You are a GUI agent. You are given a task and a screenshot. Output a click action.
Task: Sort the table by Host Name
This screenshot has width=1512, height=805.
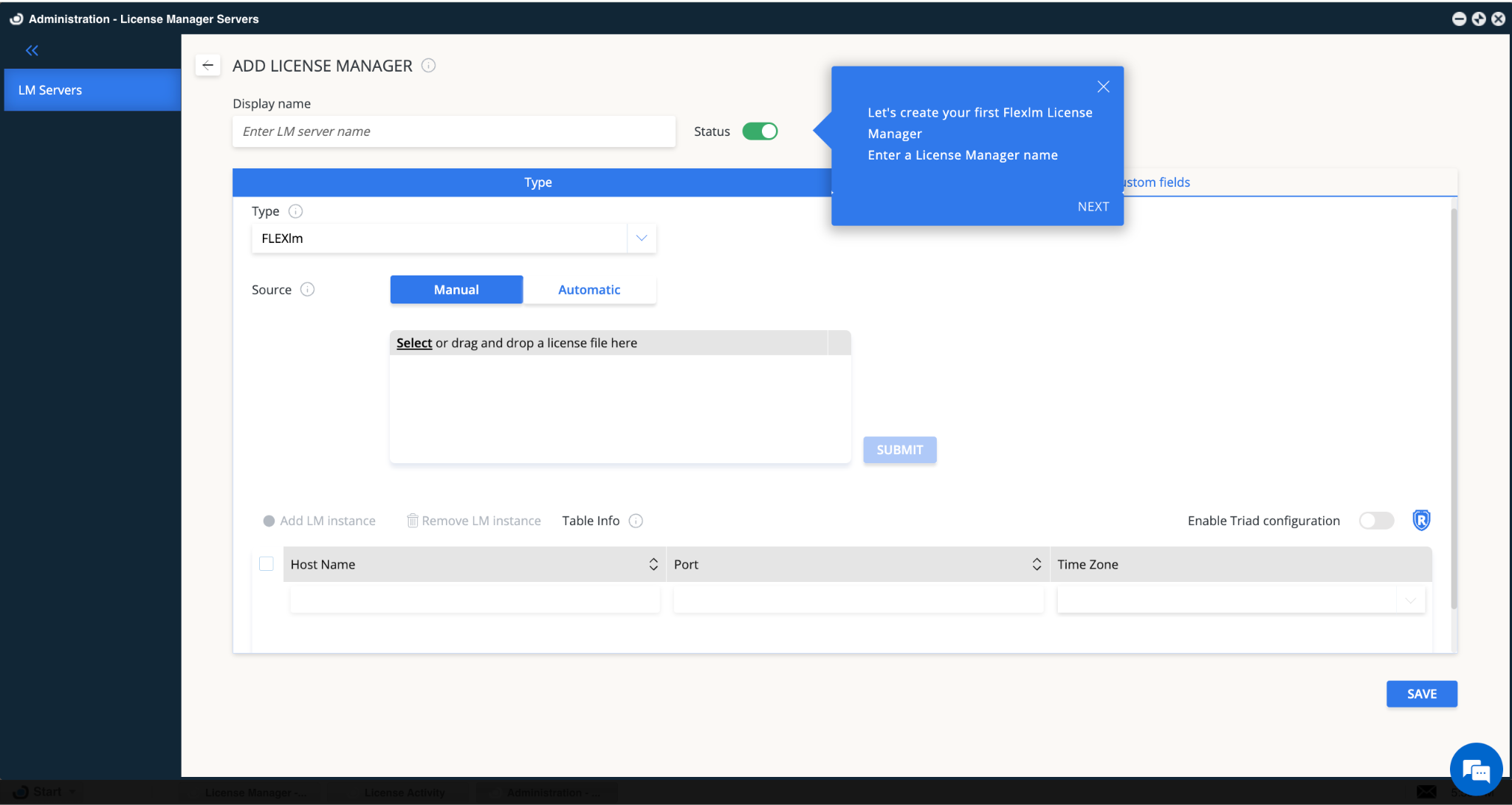(653, 563)
